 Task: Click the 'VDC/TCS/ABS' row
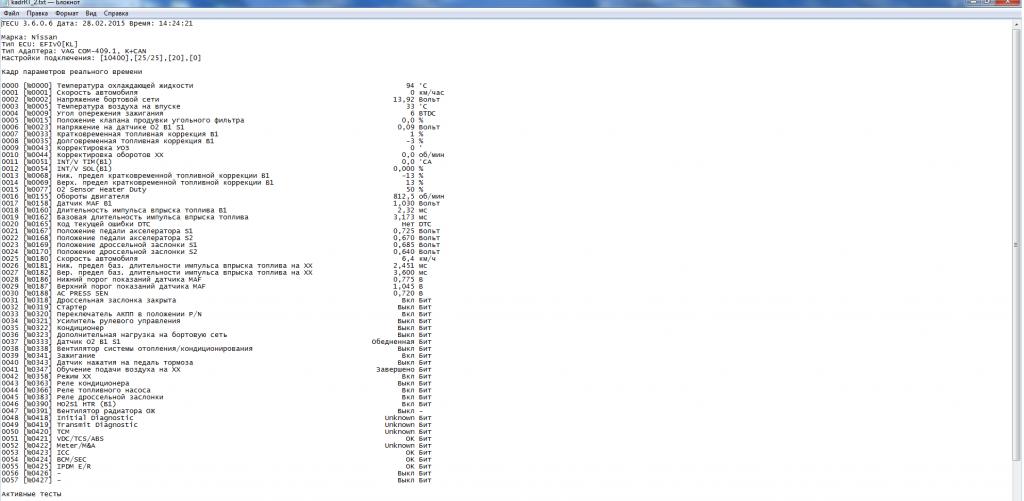click(x=223, y=439)
